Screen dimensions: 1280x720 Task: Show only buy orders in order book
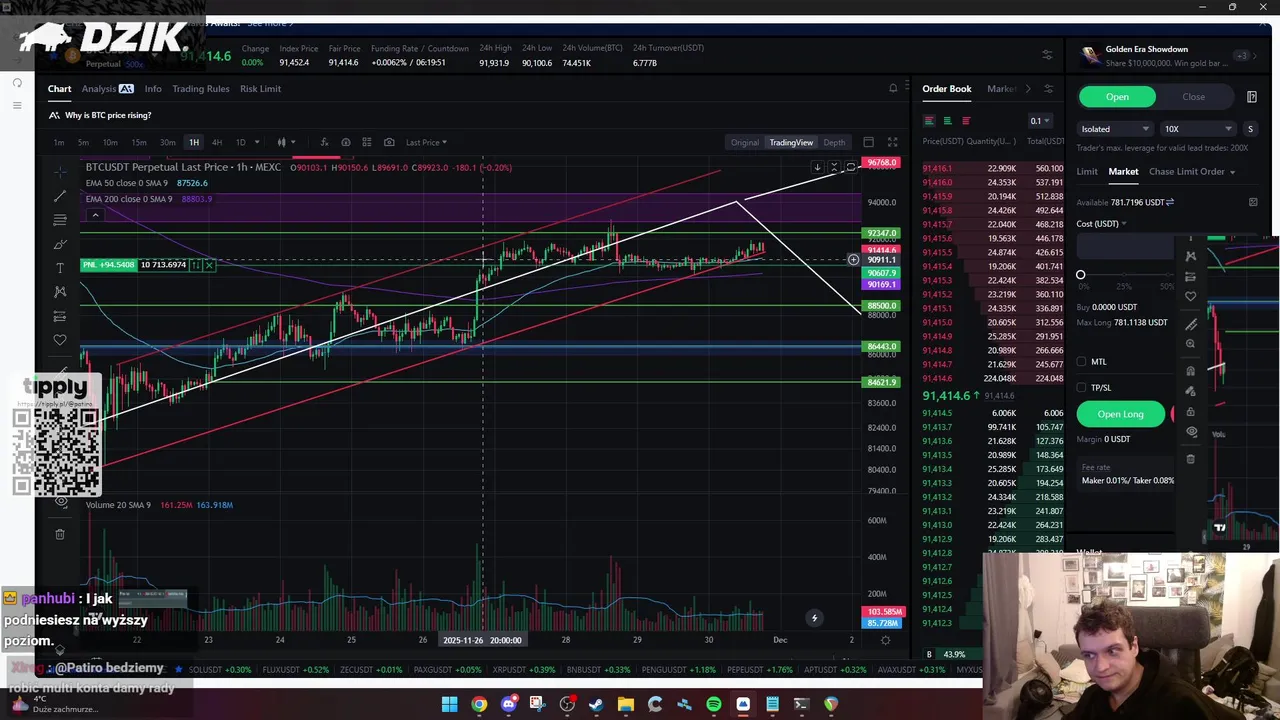point(947,121)
